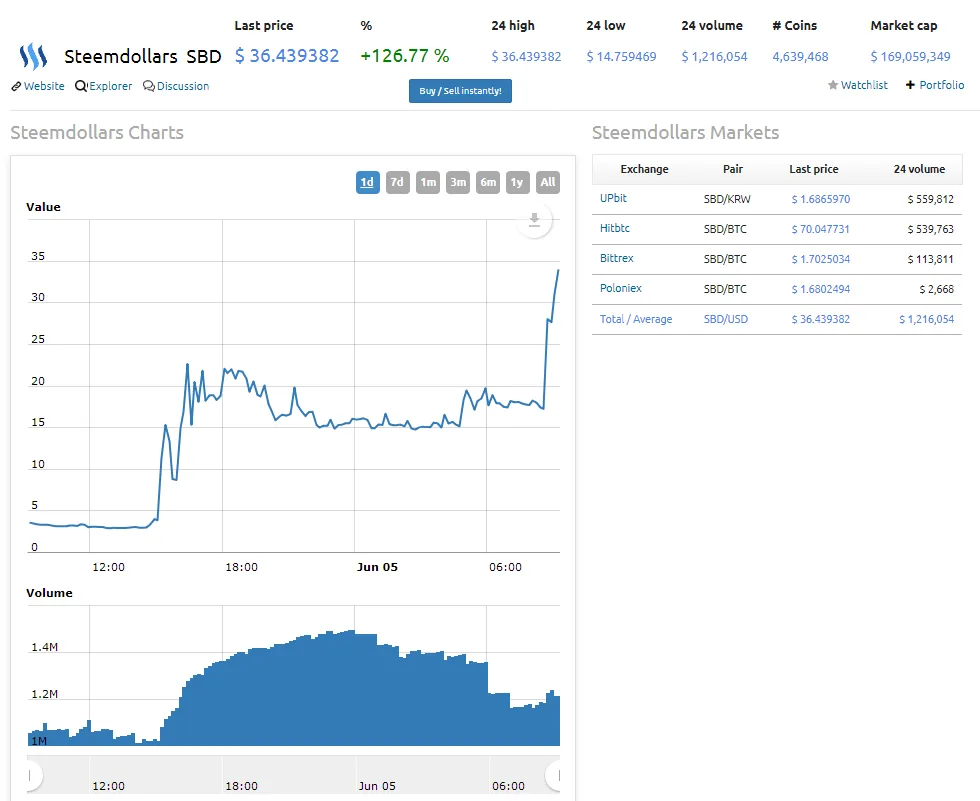Sort markets by Exchange column header

tap(644, 169)
